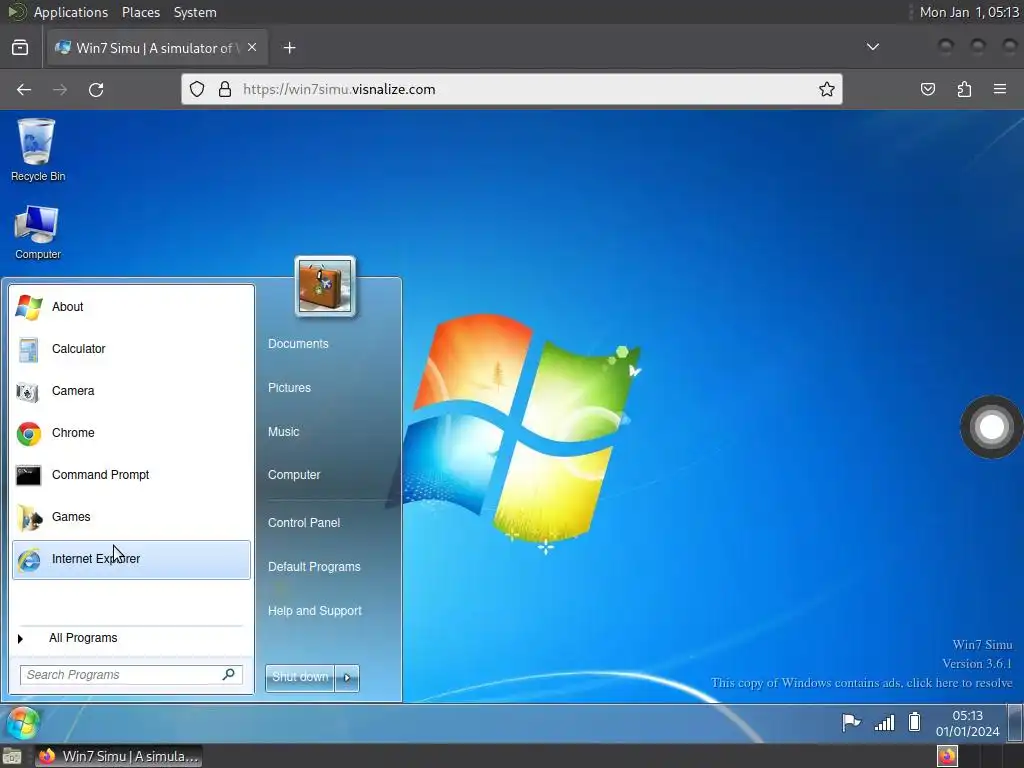Open the Applications menu
This screenshot has height=768, width=1024.
pyautogui.click(x=71, y=12)
